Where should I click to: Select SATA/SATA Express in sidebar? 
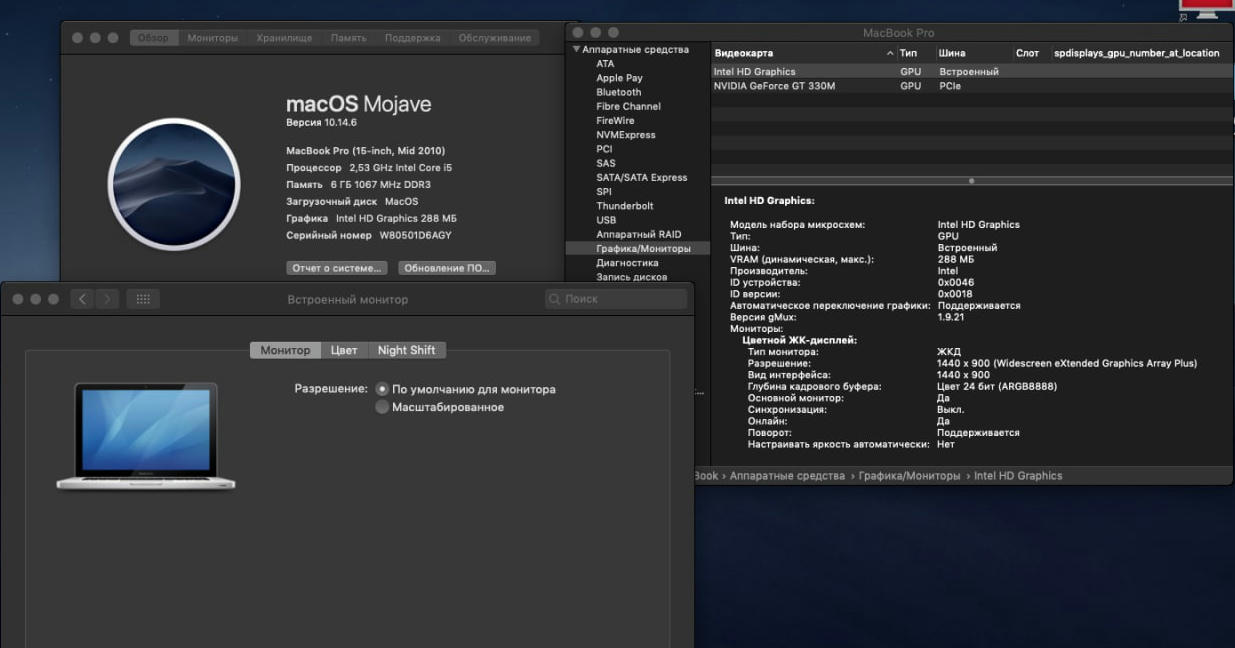click(641, 177)
